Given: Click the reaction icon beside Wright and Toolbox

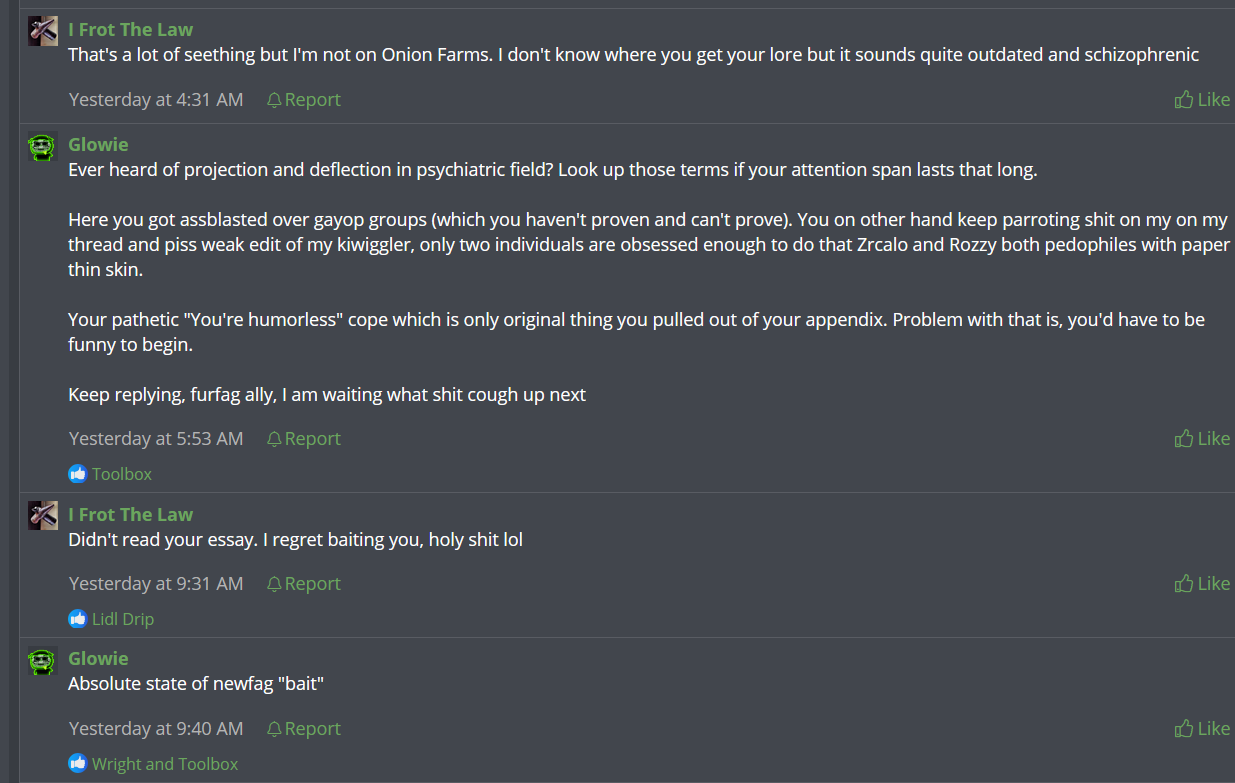Looking at the screenshot, I should 78,764.
